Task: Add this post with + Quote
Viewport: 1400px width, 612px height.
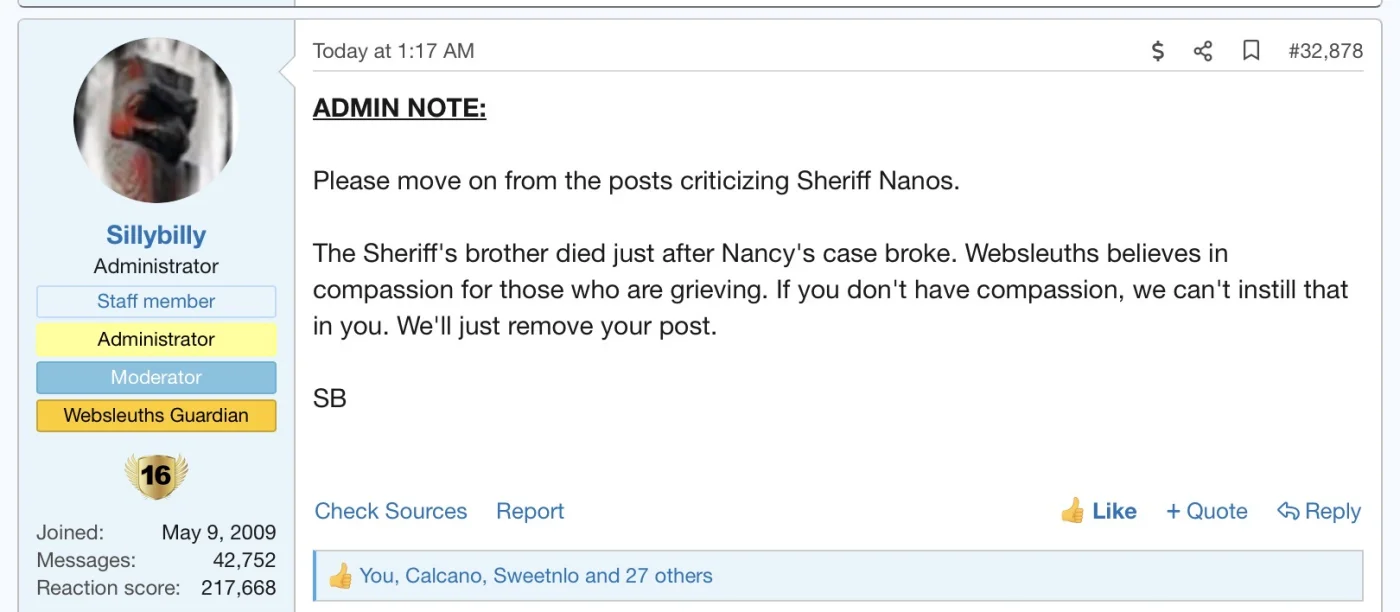Action: click(1206, 511)
